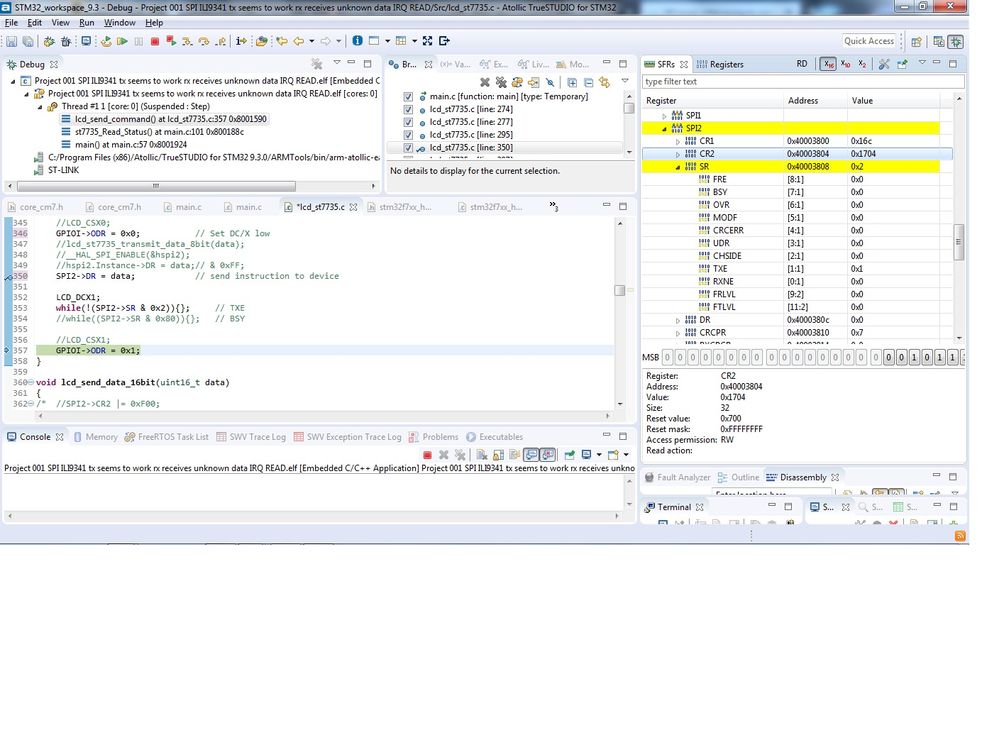Toggle checkbox for lcd_st7735.c line 274 breakpoint

408,109
